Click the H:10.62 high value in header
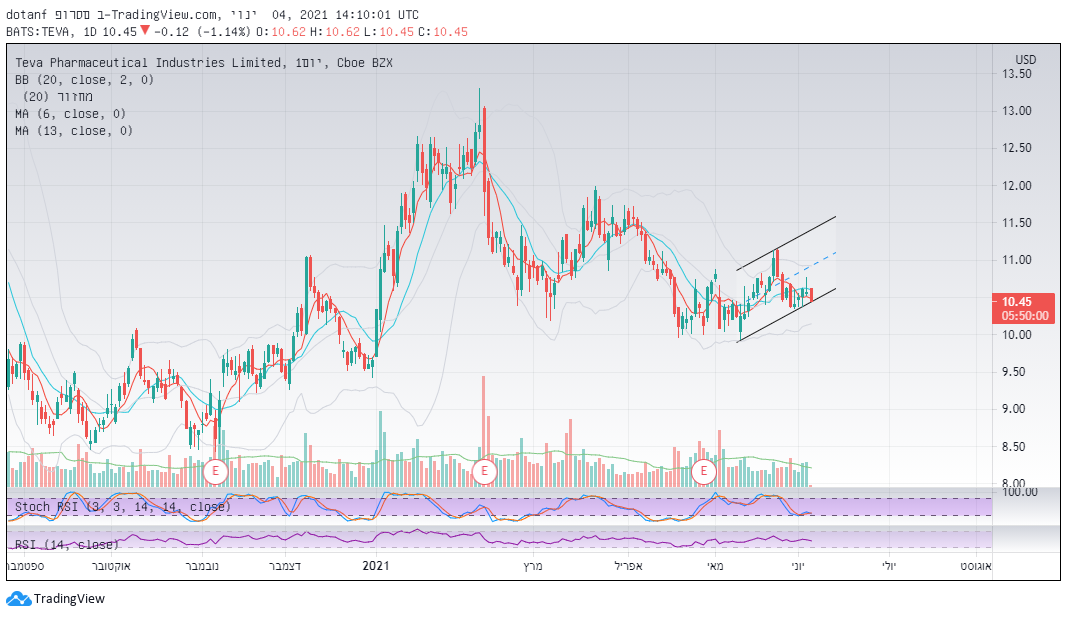This screenshot has width=1067, height=617. (x=334, y=31)
